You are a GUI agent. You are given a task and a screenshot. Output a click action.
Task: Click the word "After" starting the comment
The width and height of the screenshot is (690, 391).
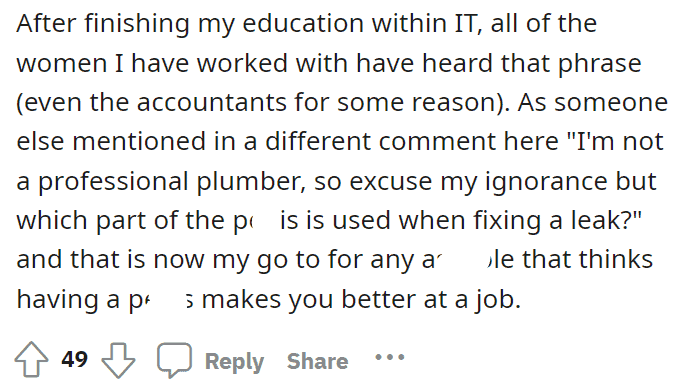46,23
